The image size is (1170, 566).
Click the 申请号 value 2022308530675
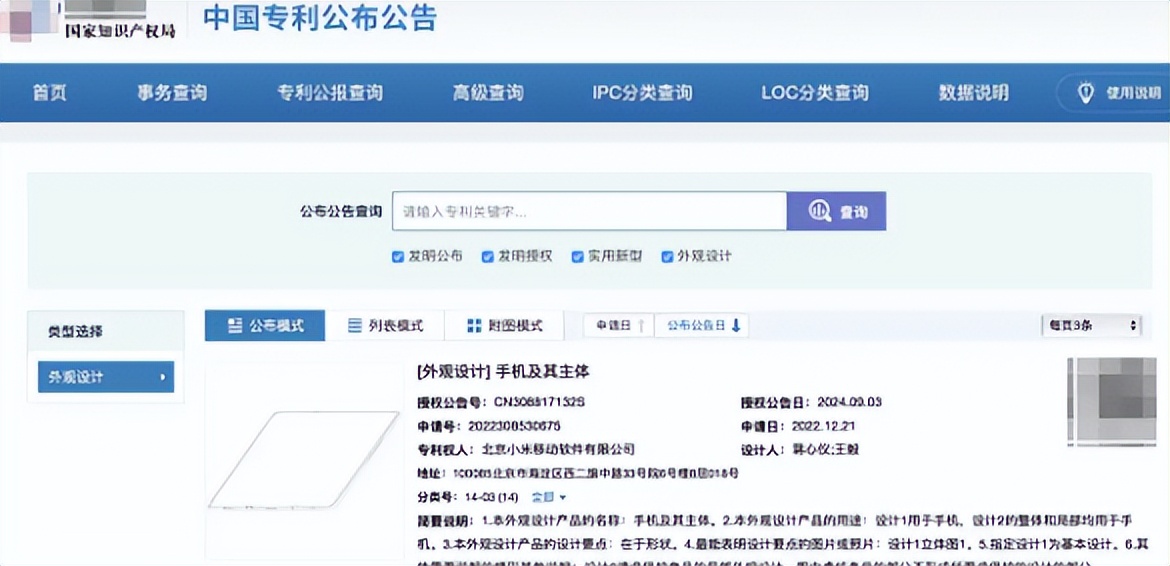pyautogui.click(x=514, y=426)
